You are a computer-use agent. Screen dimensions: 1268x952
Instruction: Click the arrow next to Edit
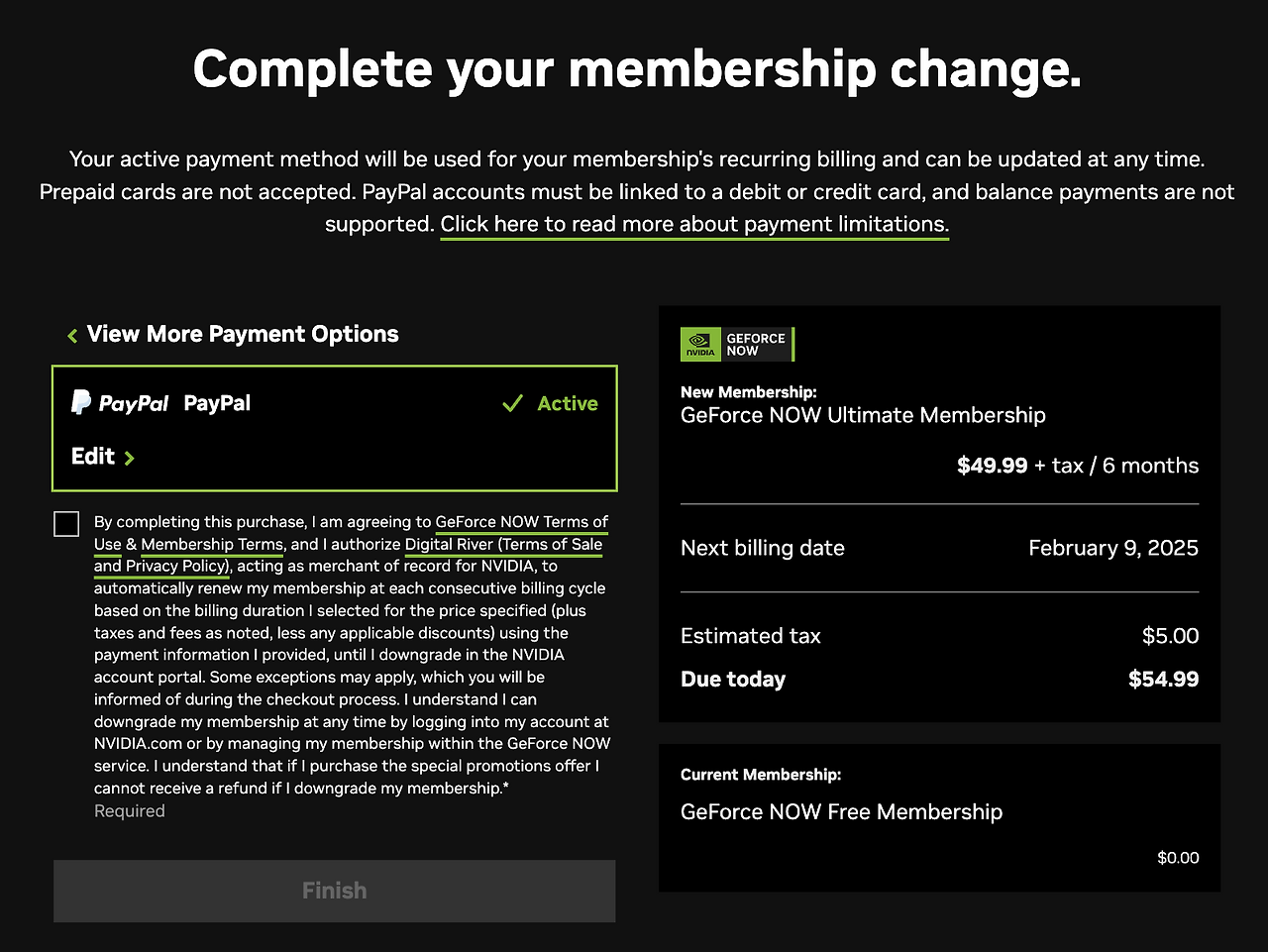tap(130, 458)
